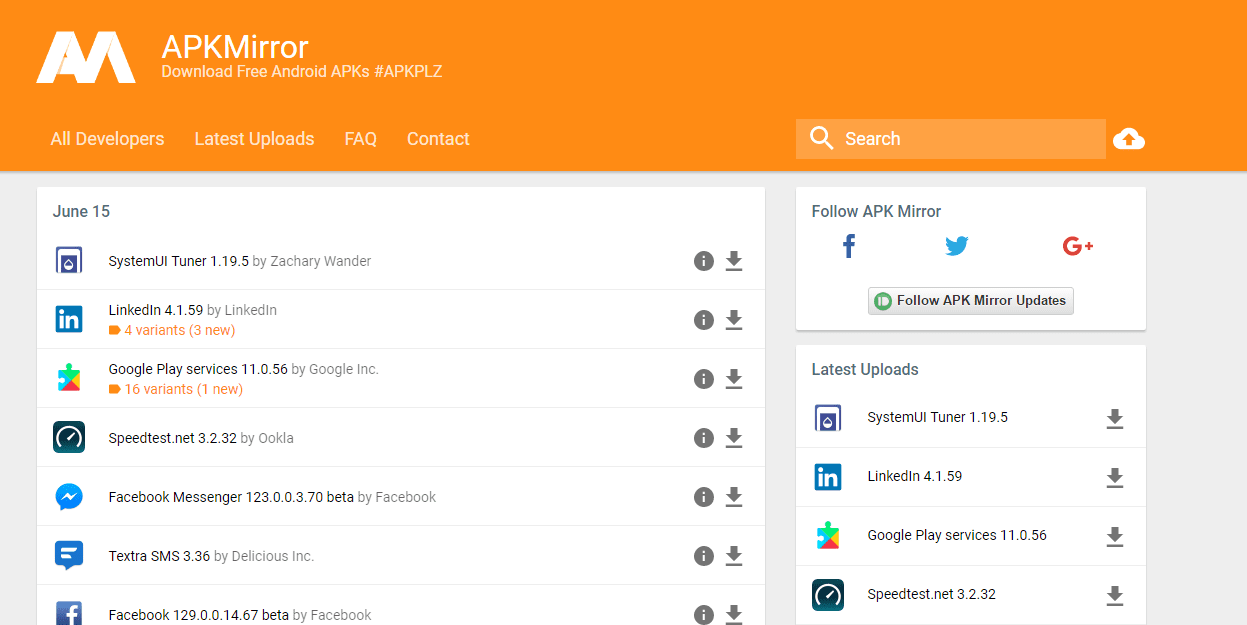Click the upload APK cloud icon
Image resolution: width=1247 pixels, height=625 pixels.
(x=1128, y=139)
